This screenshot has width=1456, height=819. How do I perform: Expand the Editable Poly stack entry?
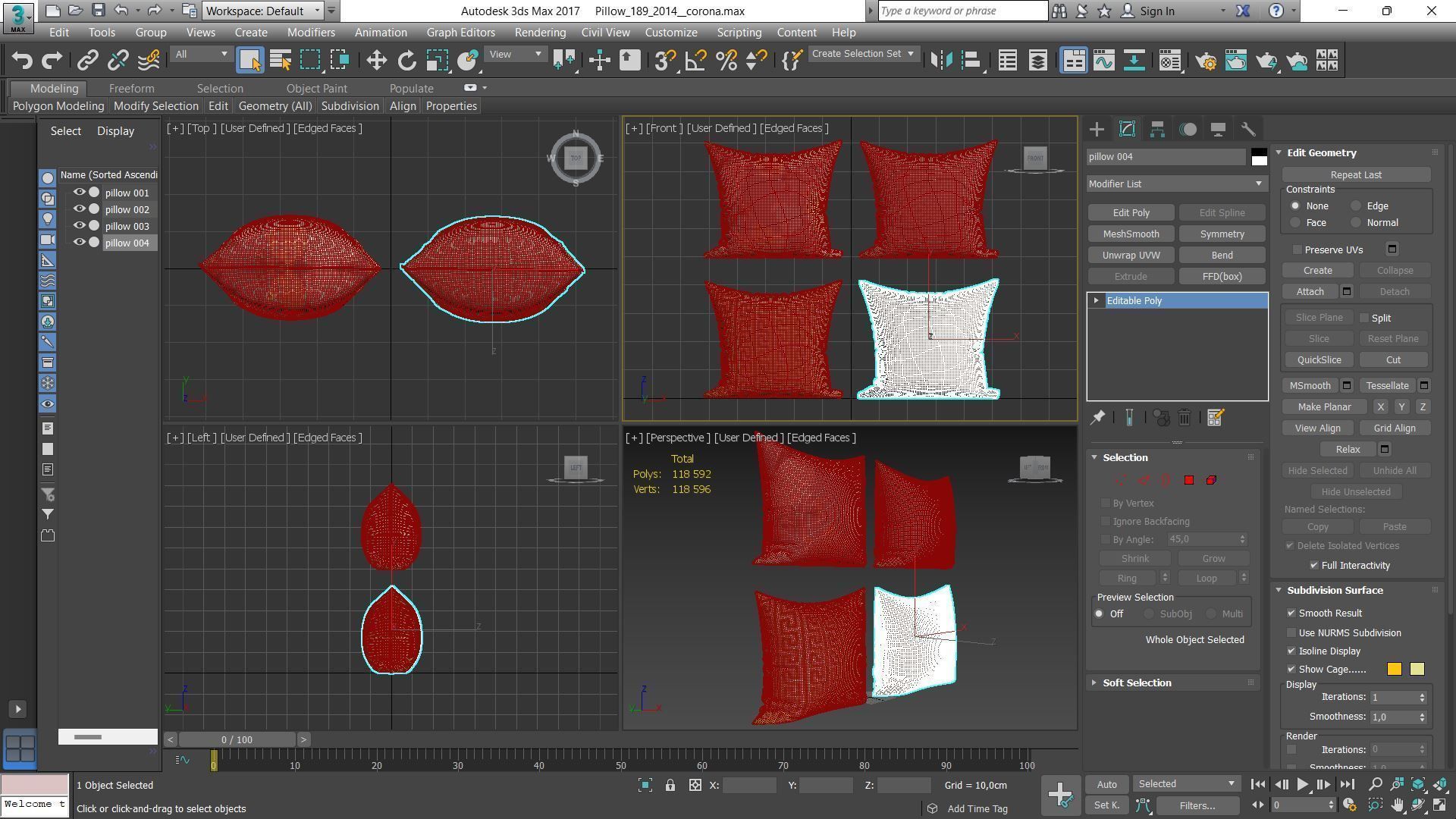click(1097, 301)
